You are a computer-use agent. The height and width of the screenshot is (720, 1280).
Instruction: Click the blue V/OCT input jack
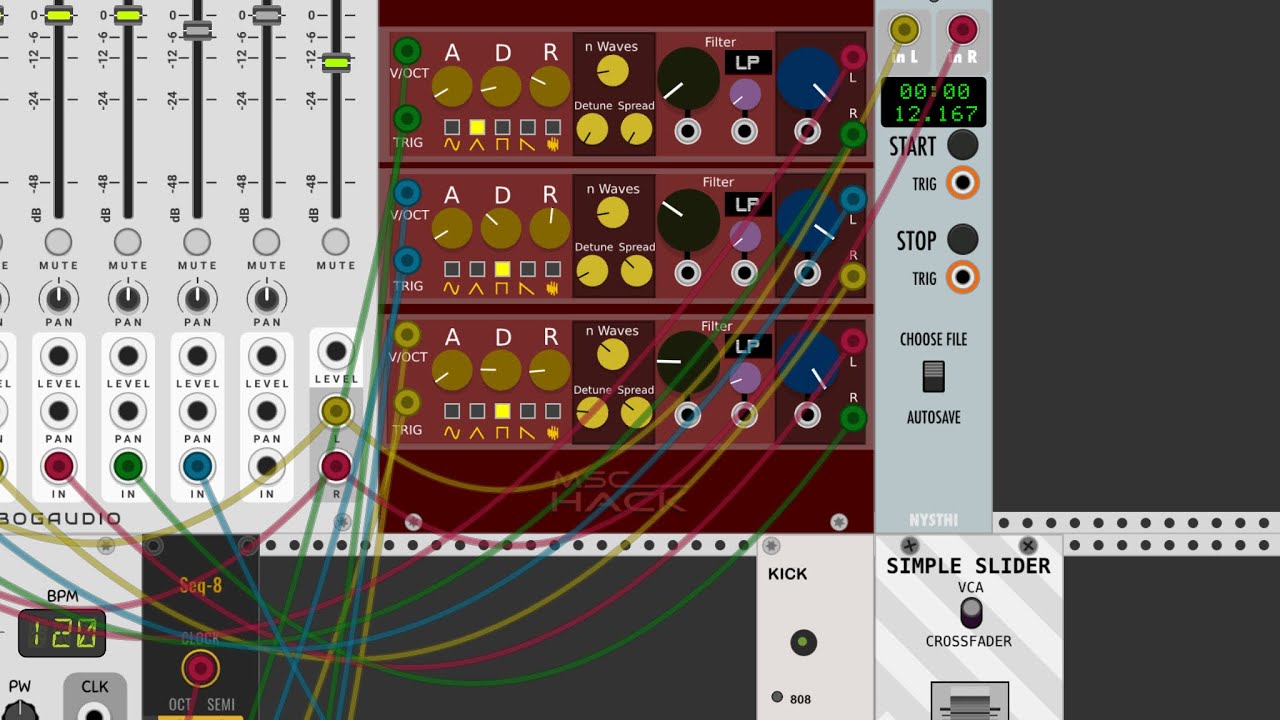(x=407, y=192)
